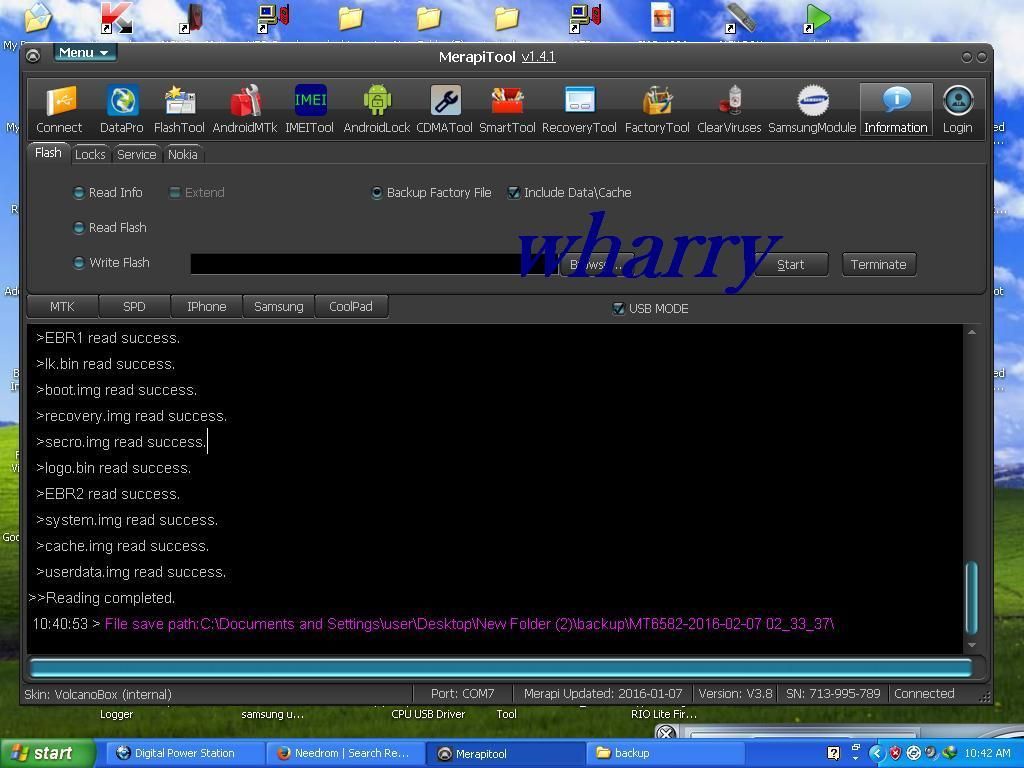Select the SPD platform button

coord(135,306)
